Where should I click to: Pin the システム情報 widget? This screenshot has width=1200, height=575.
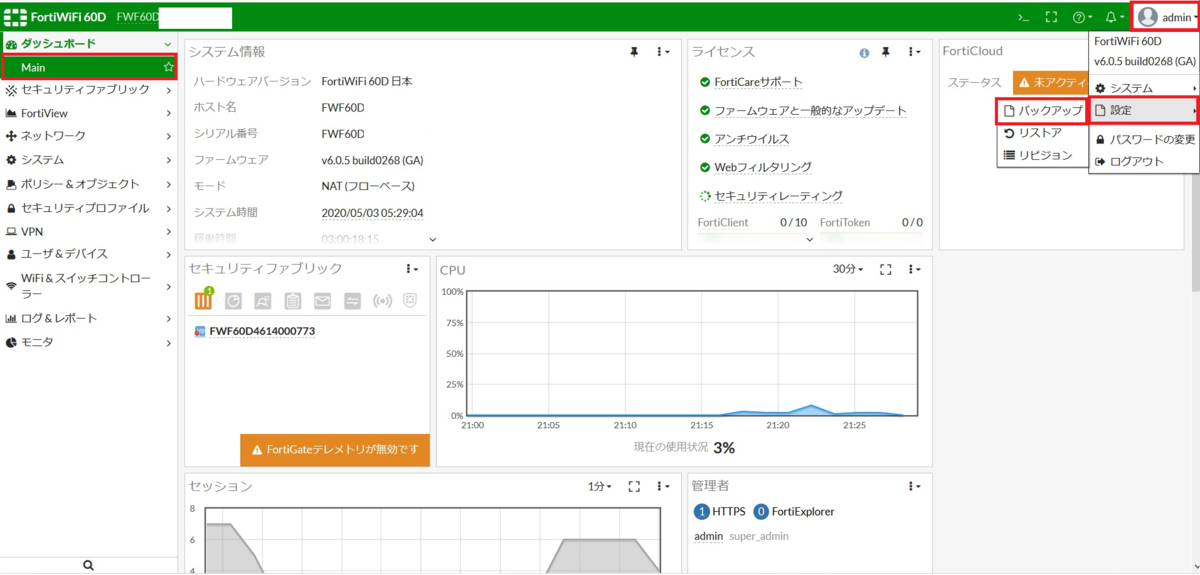pyautogui.click(x=634, y=52)
